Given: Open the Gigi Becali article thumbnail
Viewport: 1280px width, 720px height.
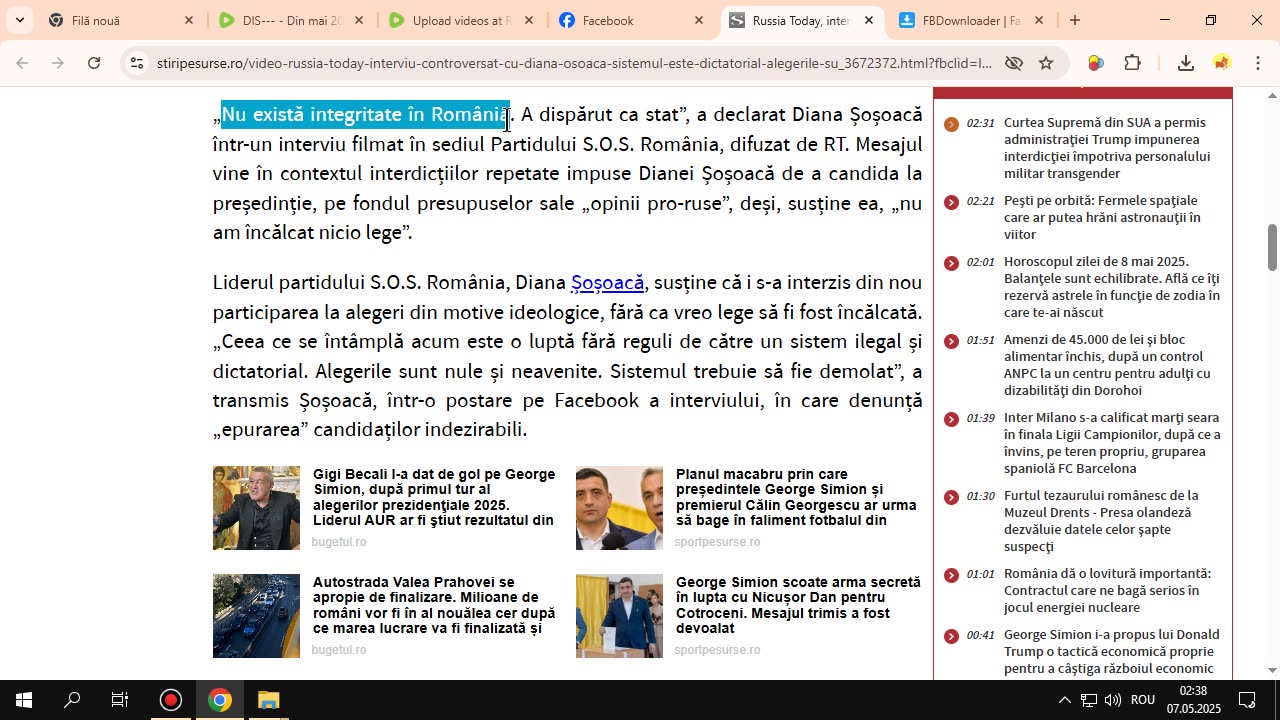Looking at the screenshot, I should pyautogui.click(x=256, y=508).
